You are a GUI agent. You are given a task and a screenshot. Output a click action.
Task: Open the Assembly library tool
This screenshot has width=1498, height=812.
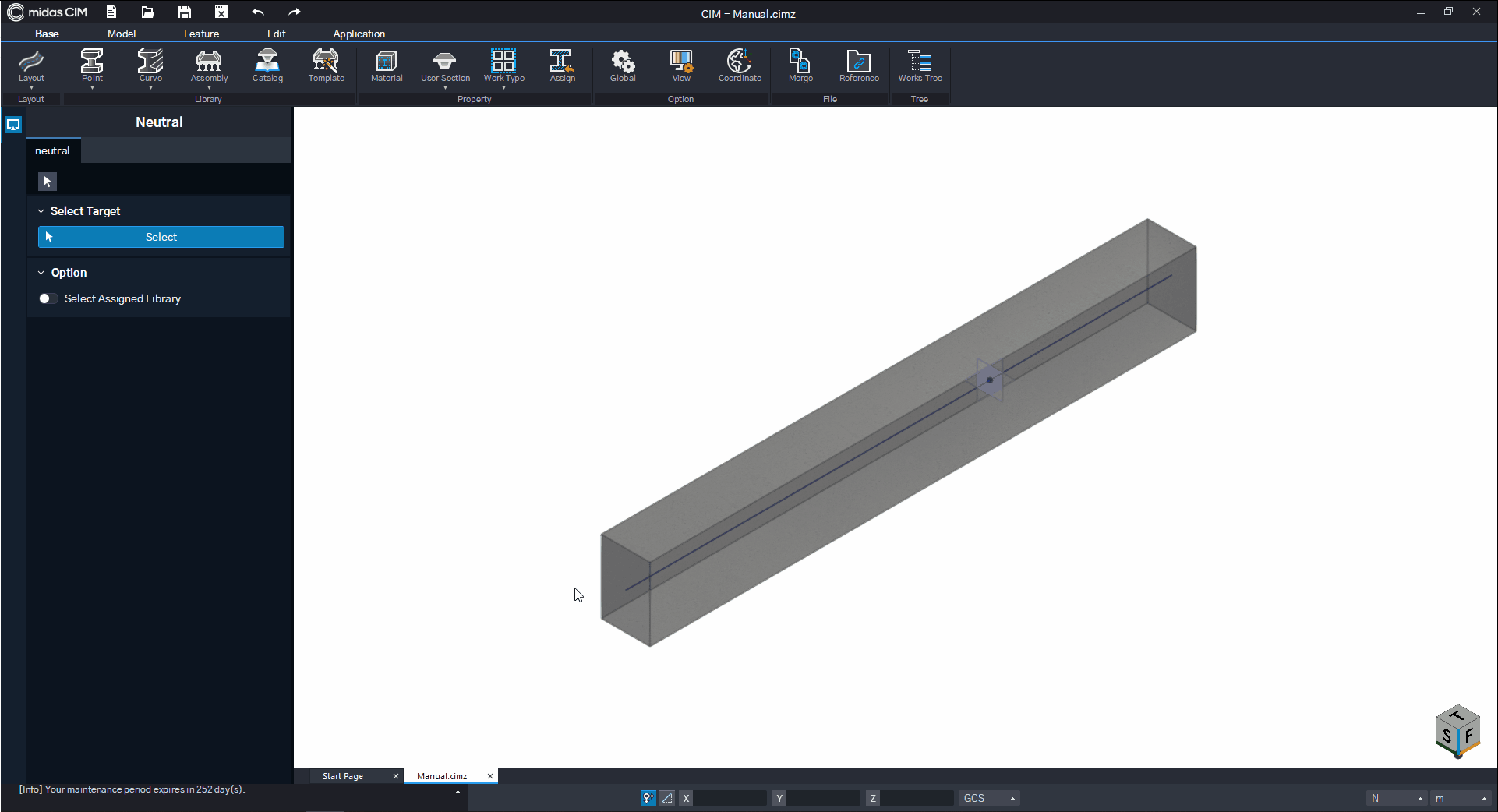click(x=209, y=65)
